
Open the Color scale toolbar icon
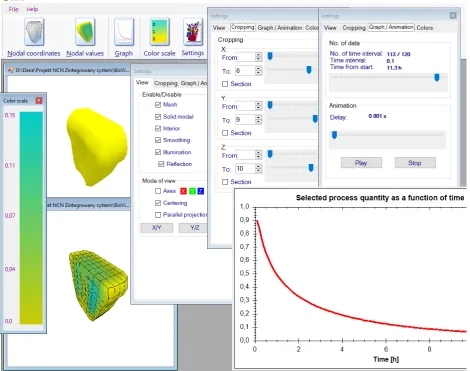click(159, 32)
